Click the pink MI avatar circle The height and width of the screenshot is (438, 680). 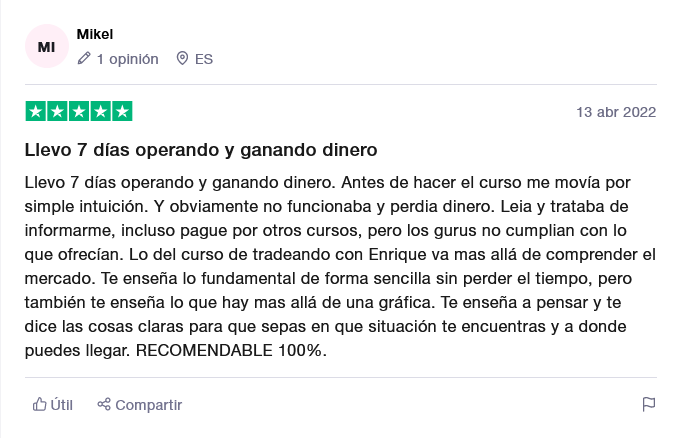click(x=47, y=46)
